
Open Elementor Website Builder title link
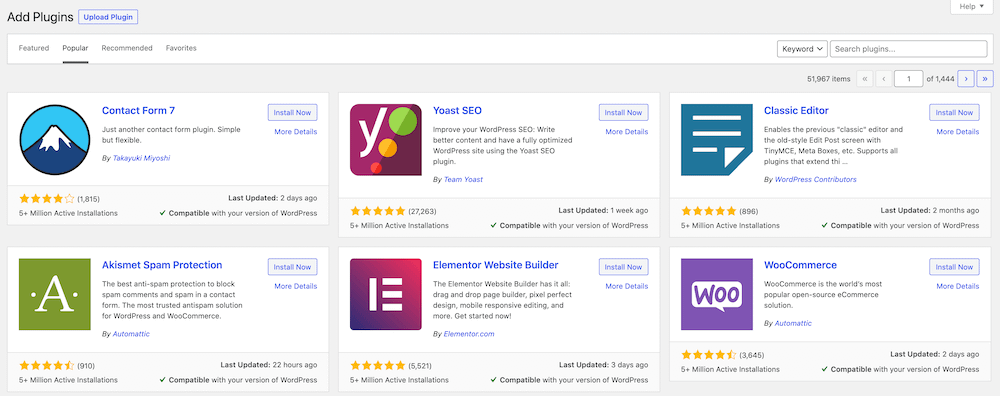(x=496, y=265)
